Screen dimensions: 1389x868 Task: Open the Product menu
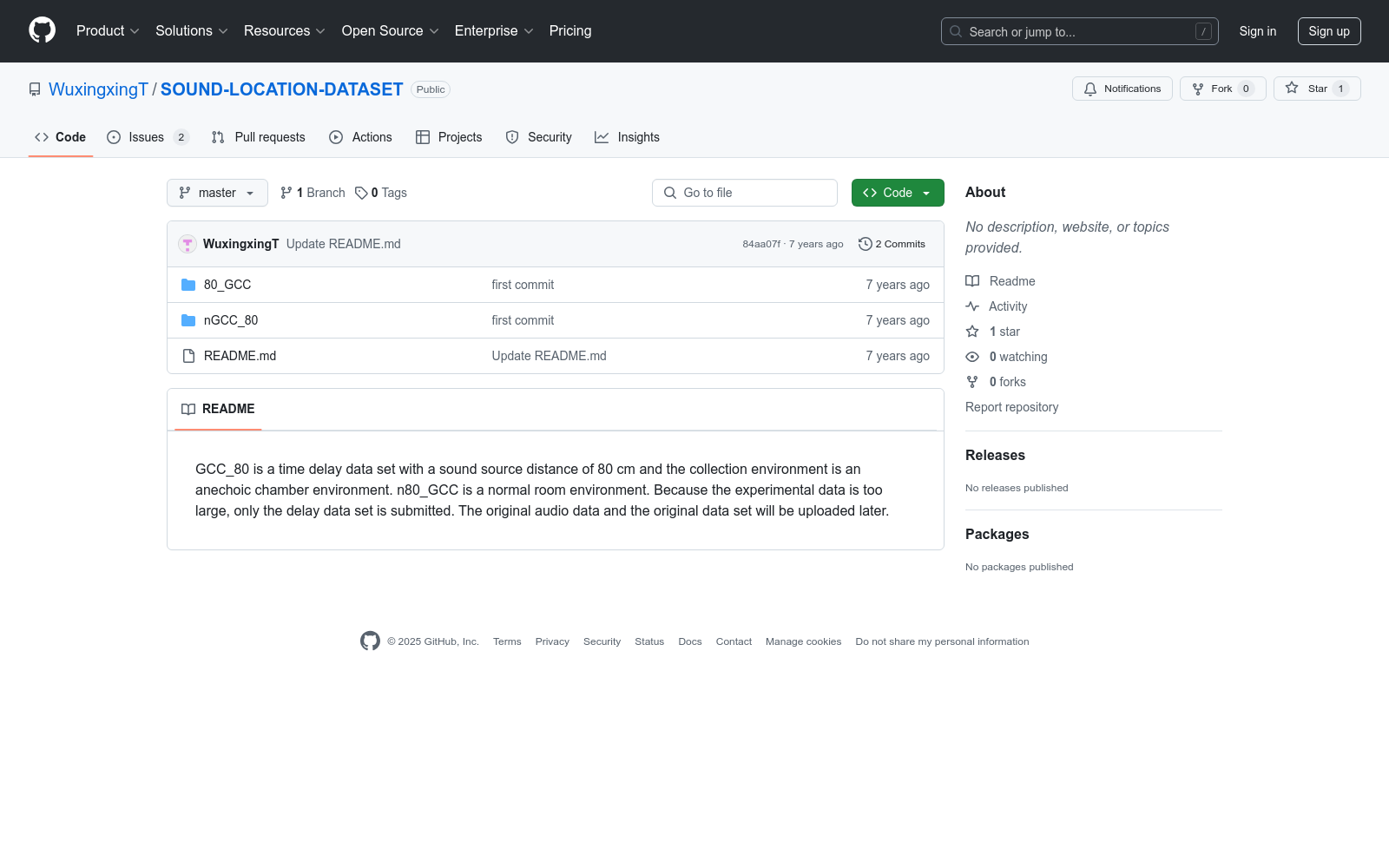tap(108, 31)
